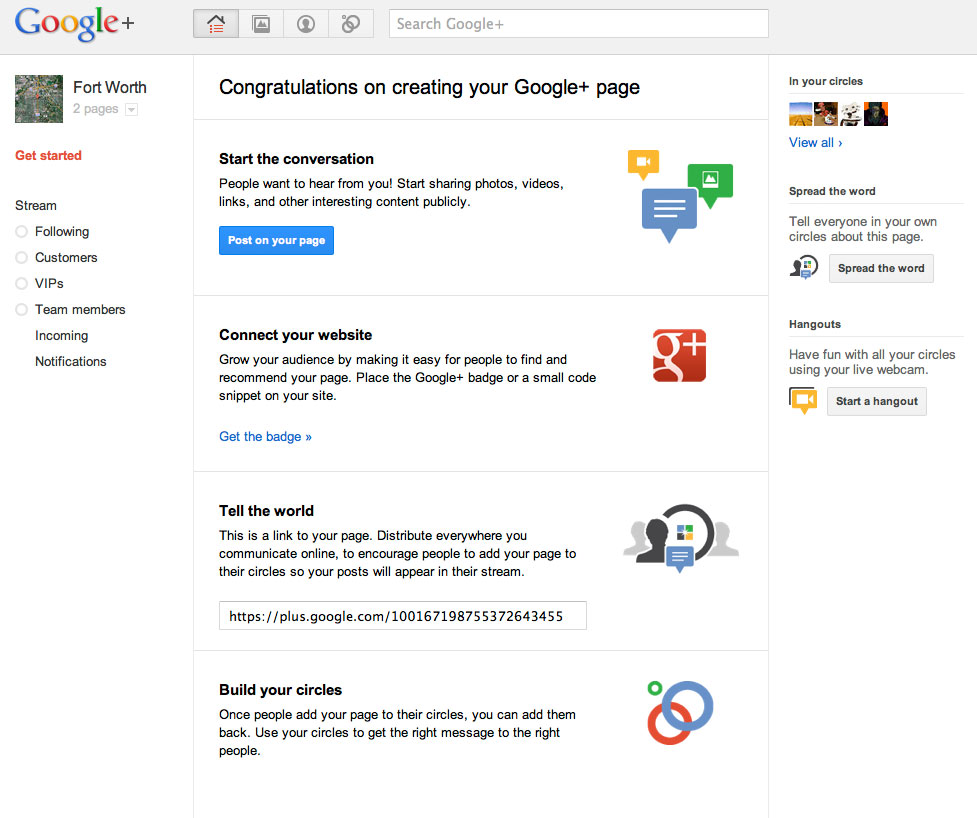Click the 2 pages label
The height and width of the screenshot is (818, 977).
(x=95, y=109)
